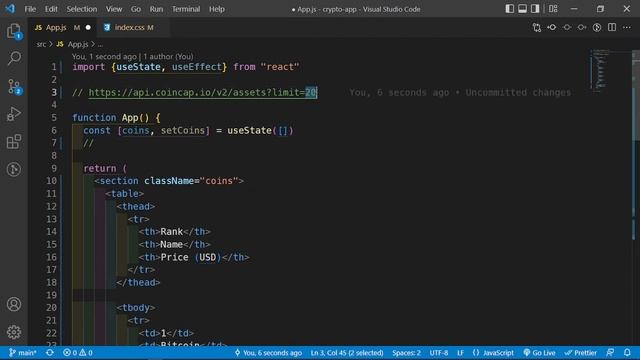This screenshot has width=640, height=360.
Task: Open the Search view in activity bar
Action: tap(14, 58)
